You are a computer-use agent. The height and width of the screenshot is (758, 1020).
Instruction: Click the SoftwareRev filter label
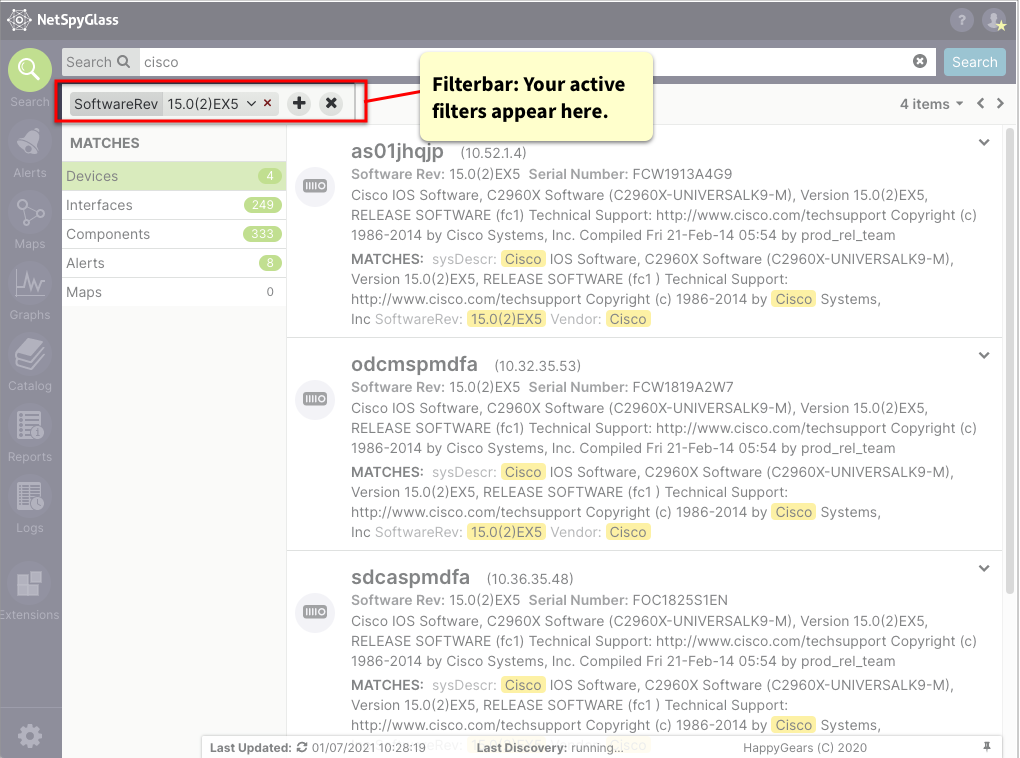pos(116,103)
